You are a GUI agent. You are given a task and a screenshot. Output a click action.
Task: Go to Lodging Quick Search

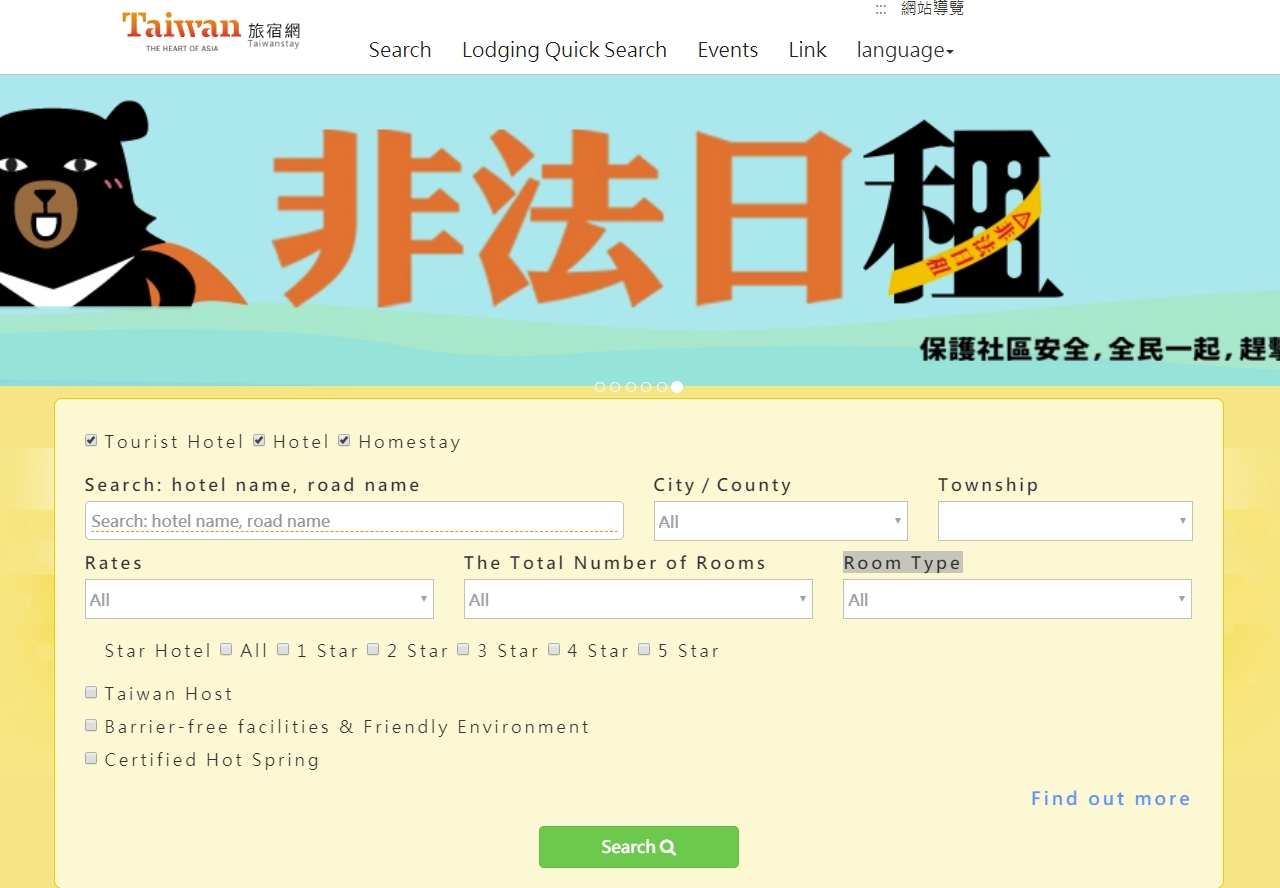[564, 50]
